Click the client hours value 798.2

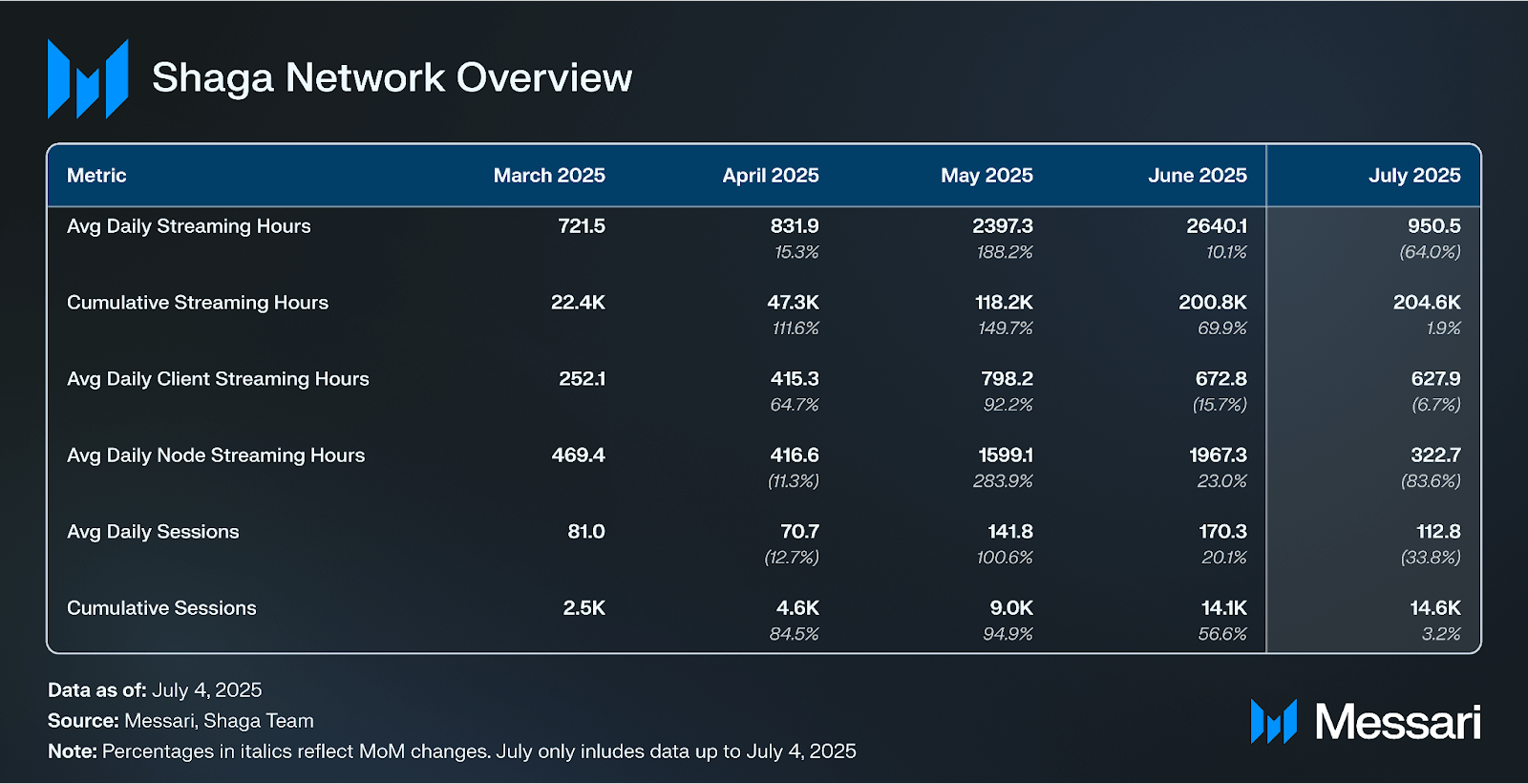click(x=1007, y=379)
